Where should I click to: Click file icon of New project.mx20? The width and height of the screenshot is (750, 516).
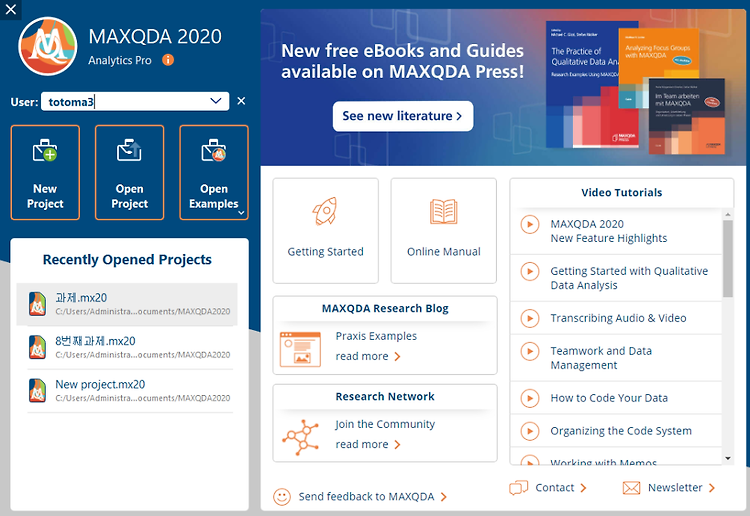click(37, 391)
